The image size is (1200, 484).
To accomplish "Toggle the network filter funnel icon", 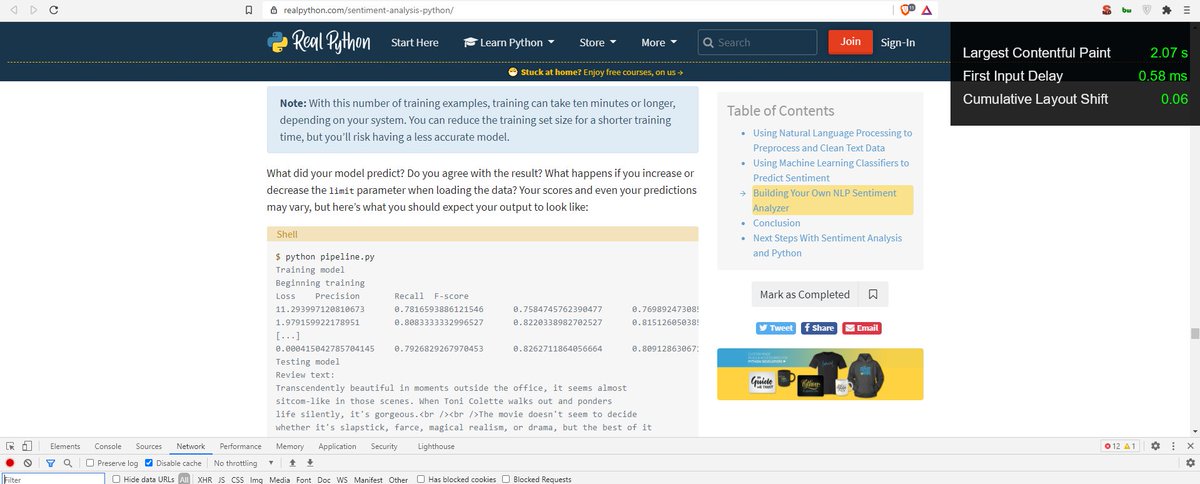I will 51,463.
